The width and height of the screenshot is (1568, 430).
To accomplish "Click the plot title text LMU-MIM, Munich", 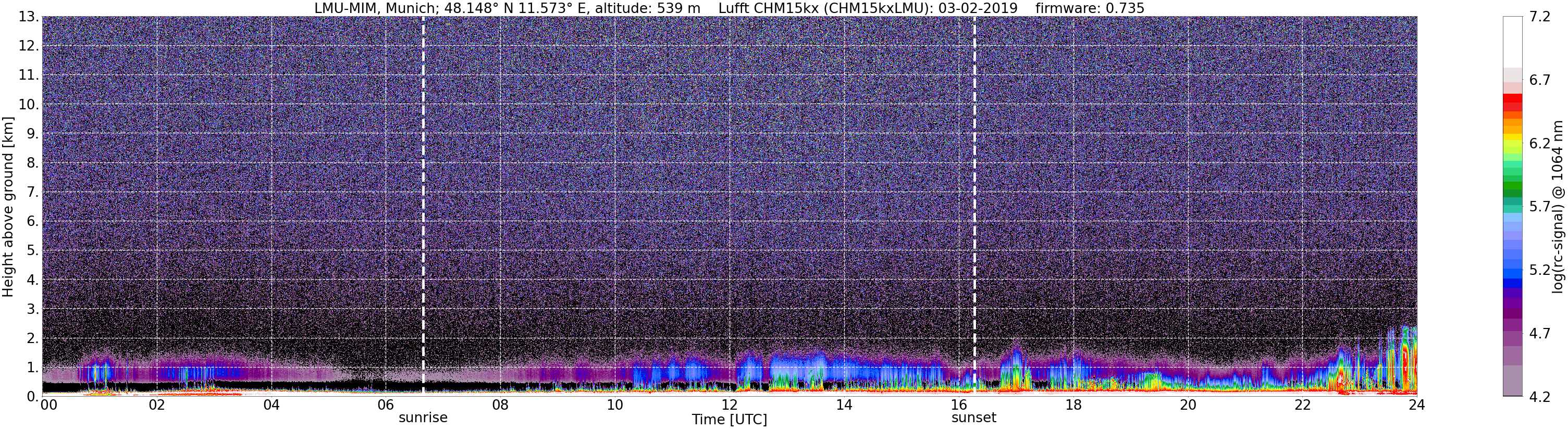I will pos(375,8).
